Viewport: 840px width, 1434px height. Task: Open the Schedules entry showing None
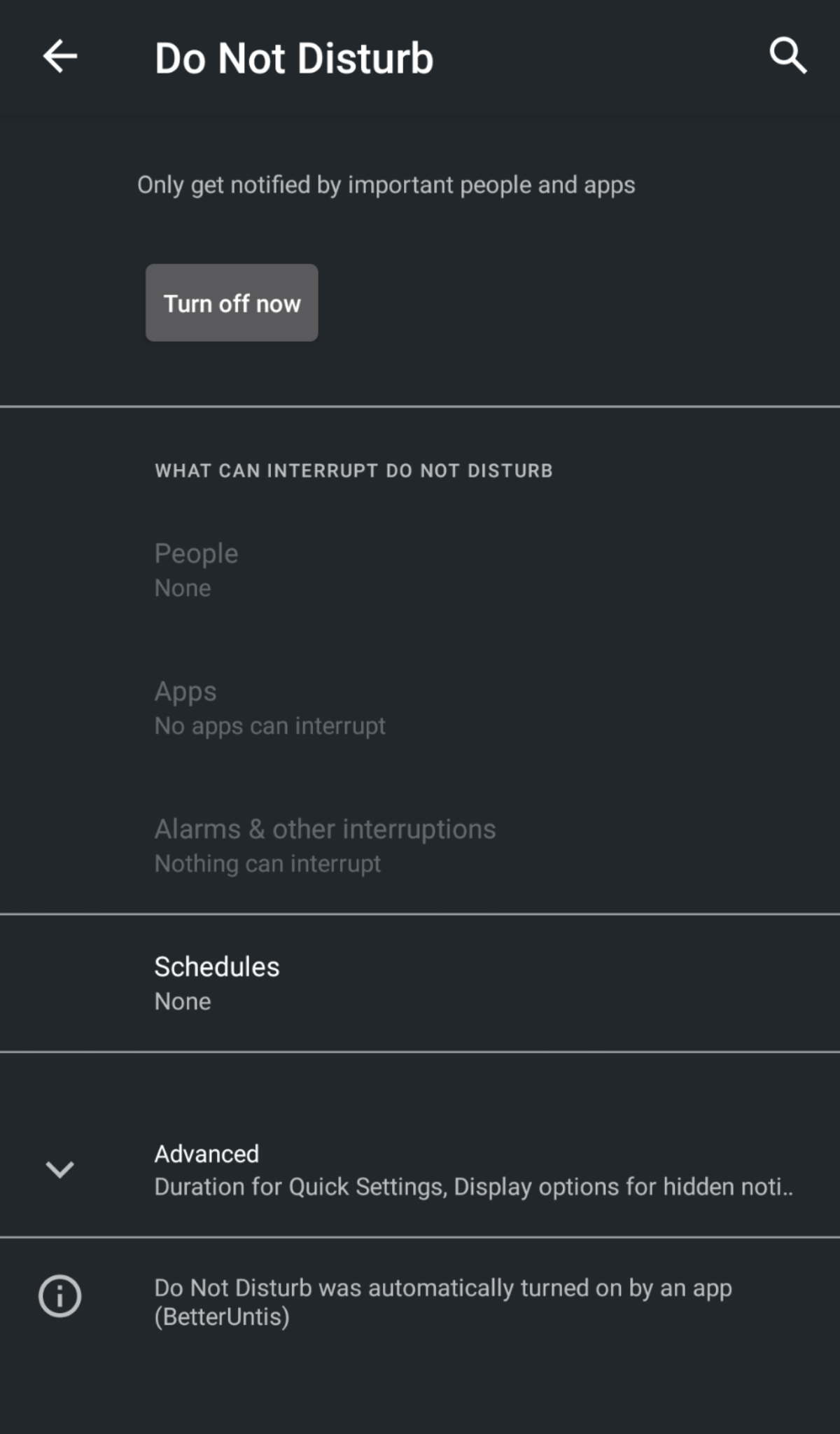point(420,982)
